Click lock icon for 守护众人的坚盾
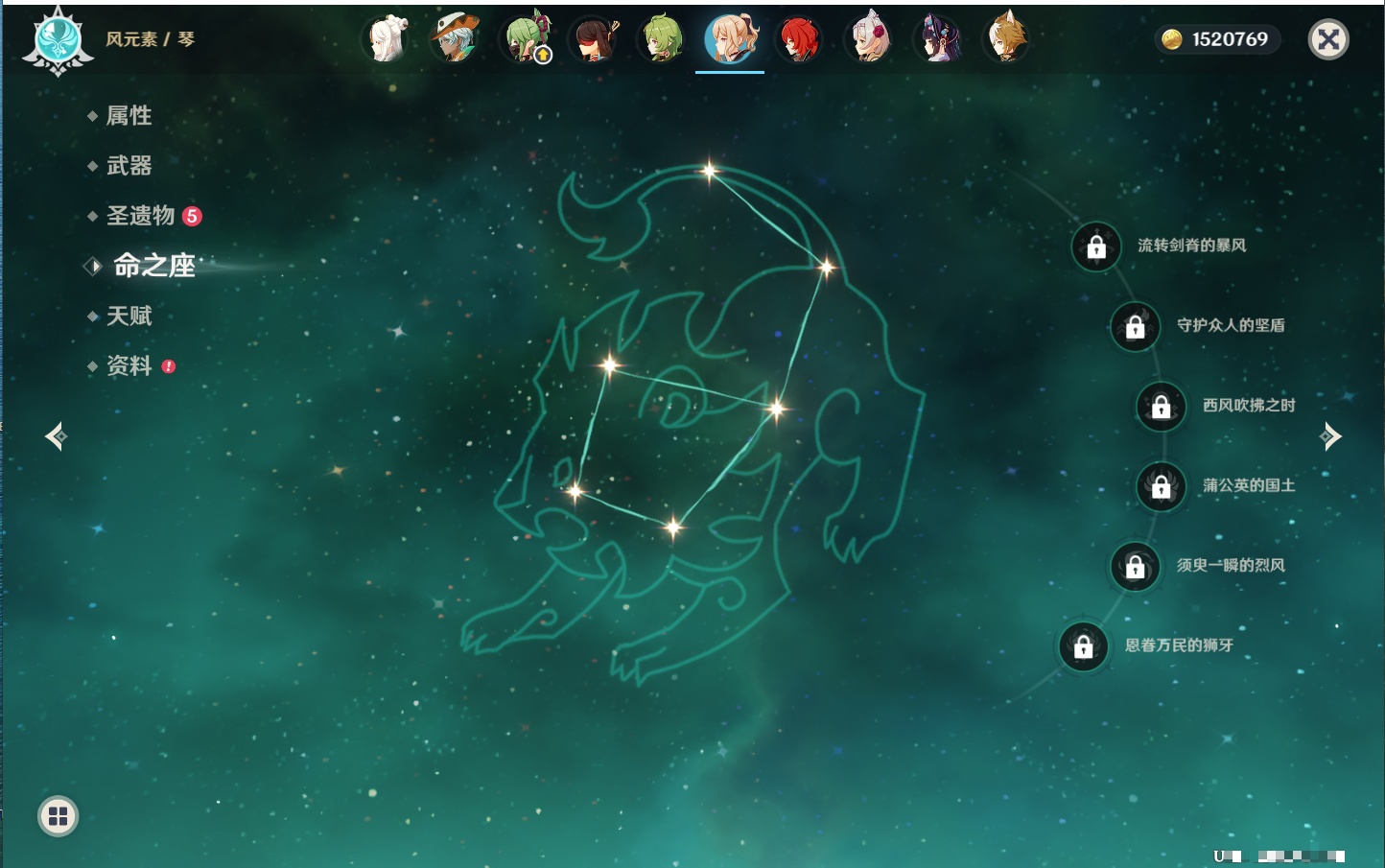Image resolution: width=1385 pixels, height=868 pixels. [x=1136, y=327]
